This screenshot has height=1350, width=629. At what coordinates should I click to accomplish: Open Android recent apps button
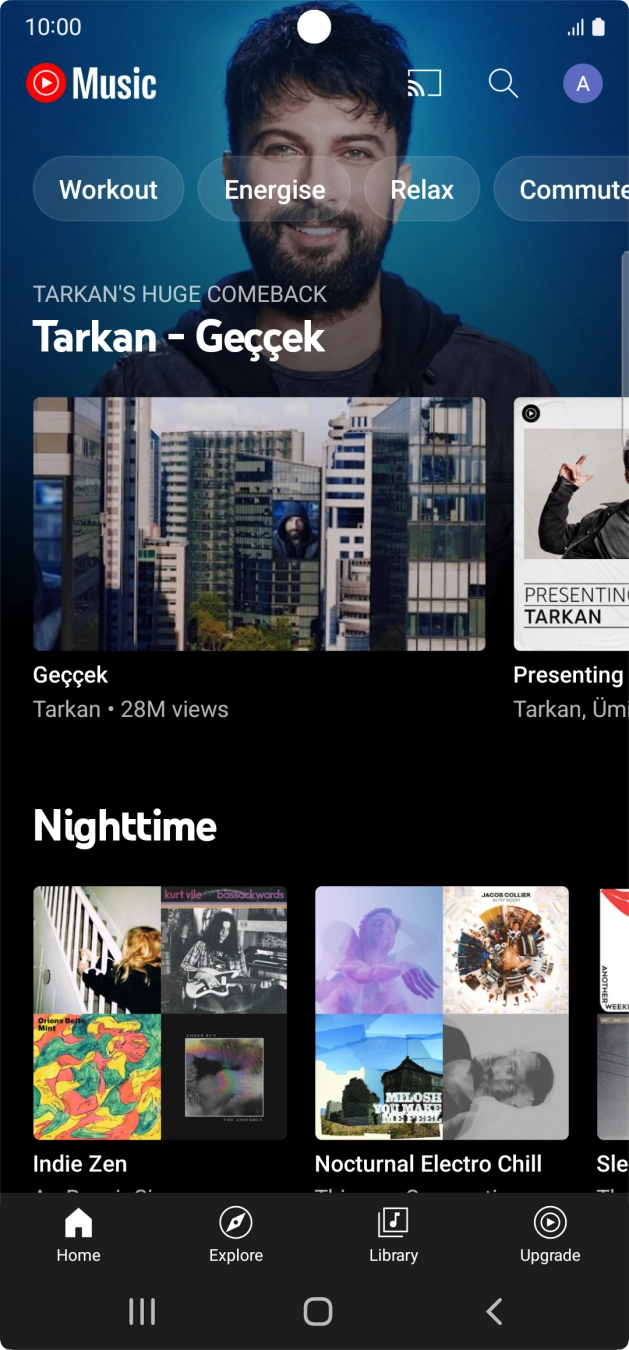coord(142,1312)
